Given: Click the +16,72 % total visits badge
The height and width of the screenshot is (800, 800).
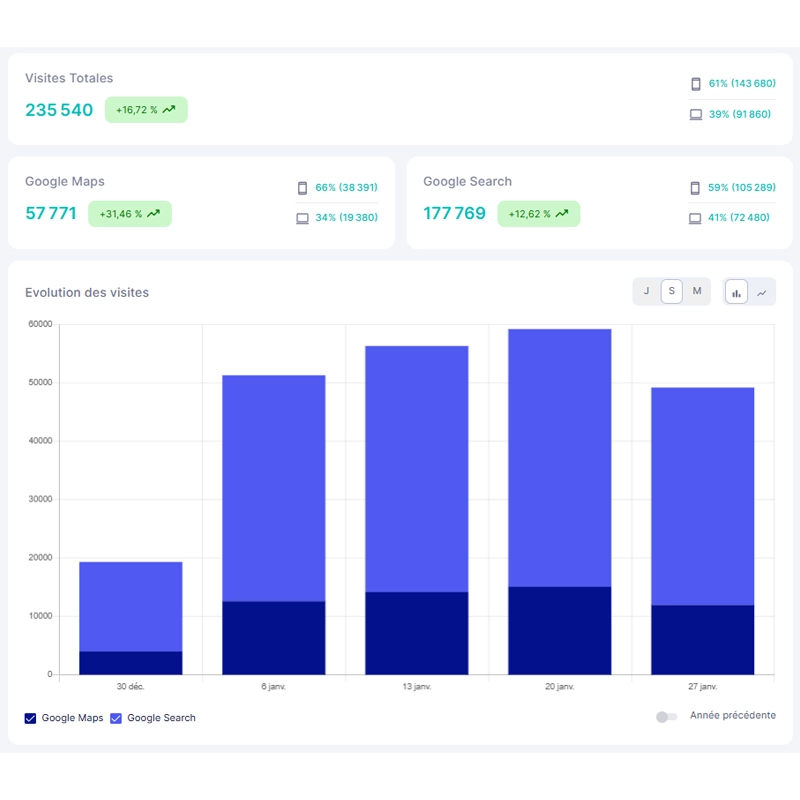Looking at the screenshot, I should [146, 110].
